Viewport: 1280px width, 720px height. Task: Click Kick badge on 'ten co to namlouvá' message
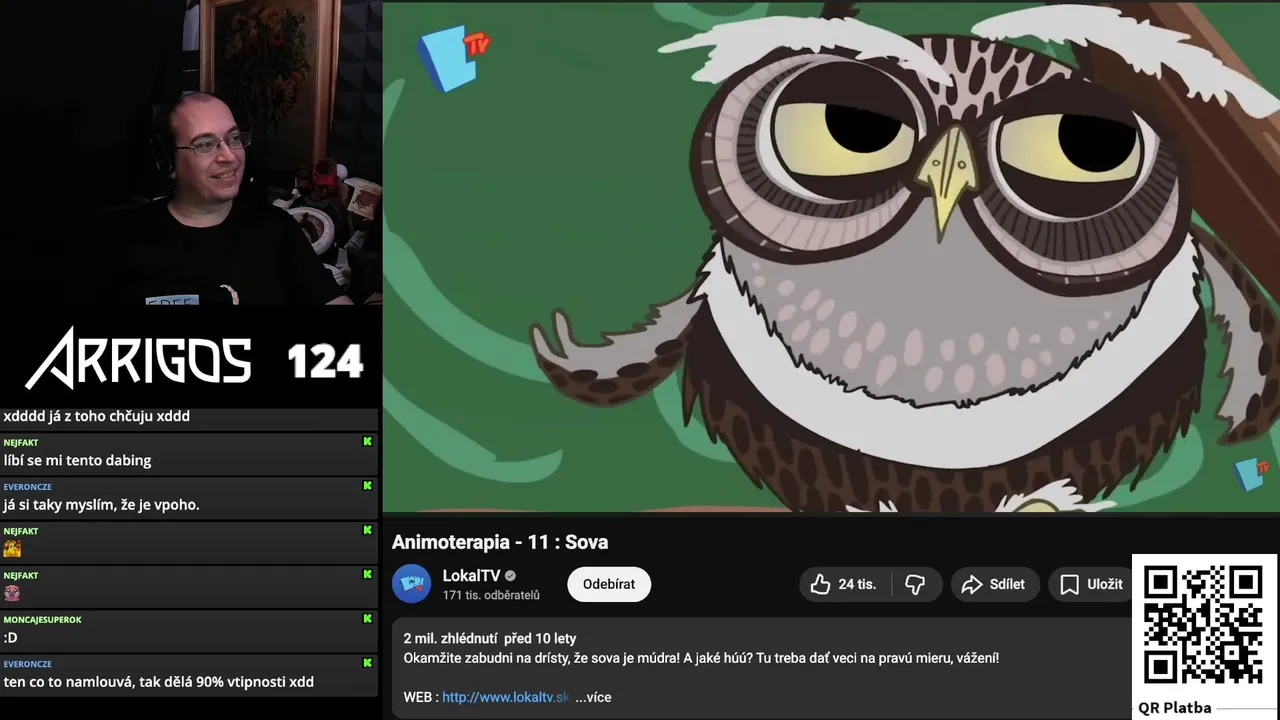click(367, 662)
